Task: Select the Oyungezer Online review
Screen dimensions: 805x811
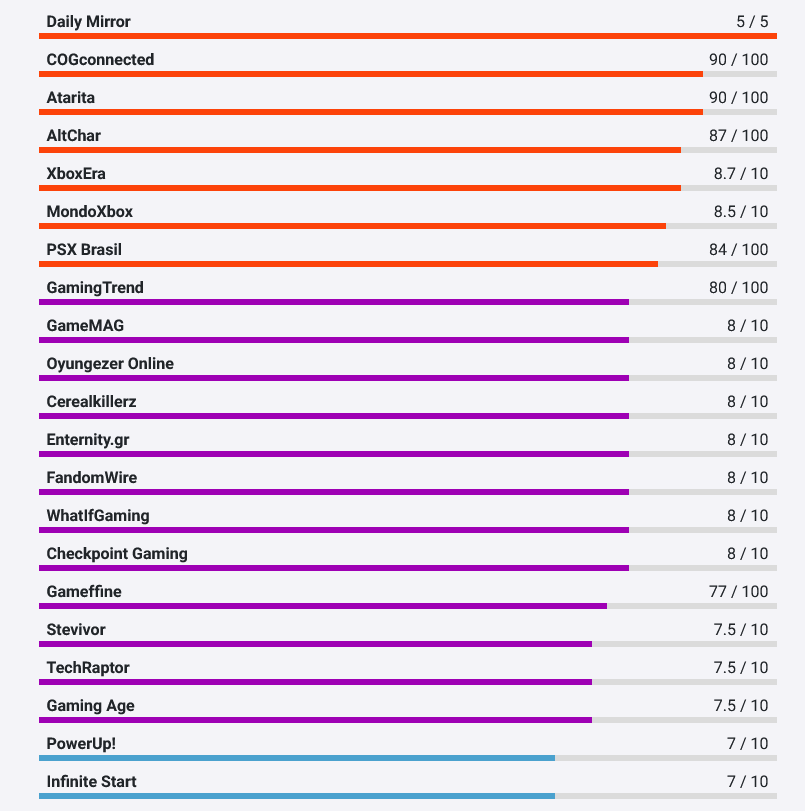Action: pos(110,363)
